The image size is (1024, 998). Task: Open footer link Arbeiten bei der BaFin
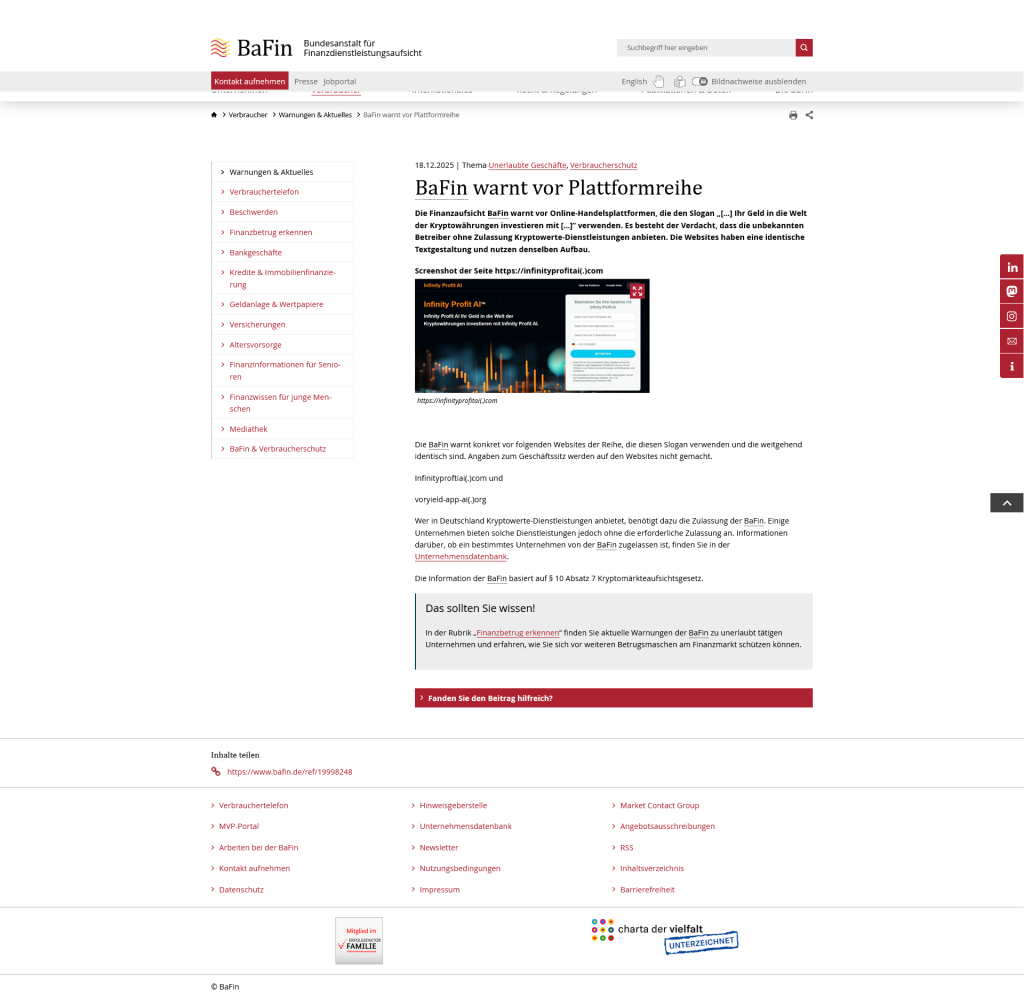[x=259, y=847]
